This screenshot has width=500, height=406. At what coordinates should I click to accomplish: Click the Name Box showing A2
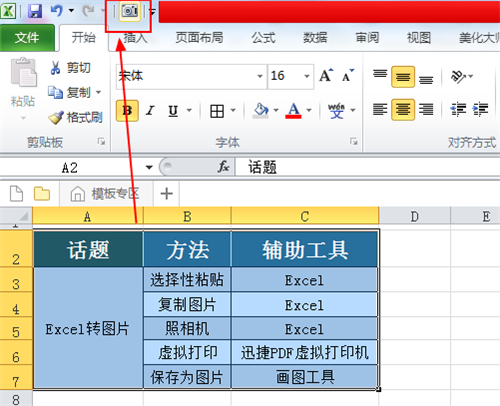point(70,167)
